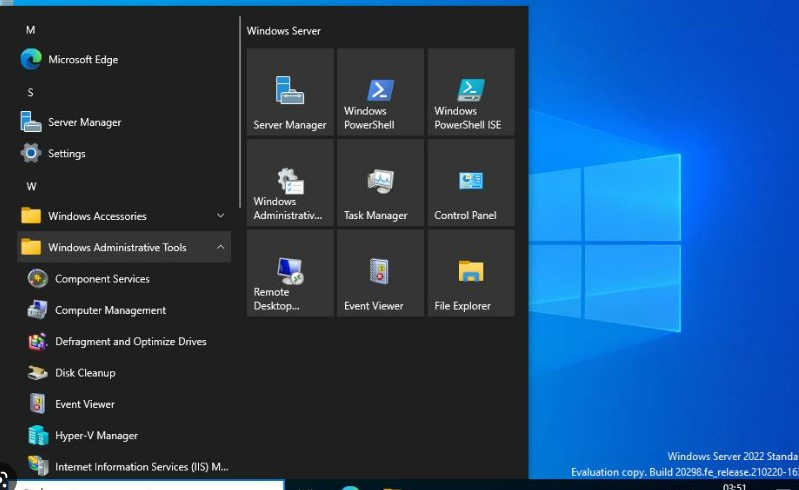This screenshot has width=799, height=490.
Task: Launch the Task Manager tile
Action: (x=380, y=183)
